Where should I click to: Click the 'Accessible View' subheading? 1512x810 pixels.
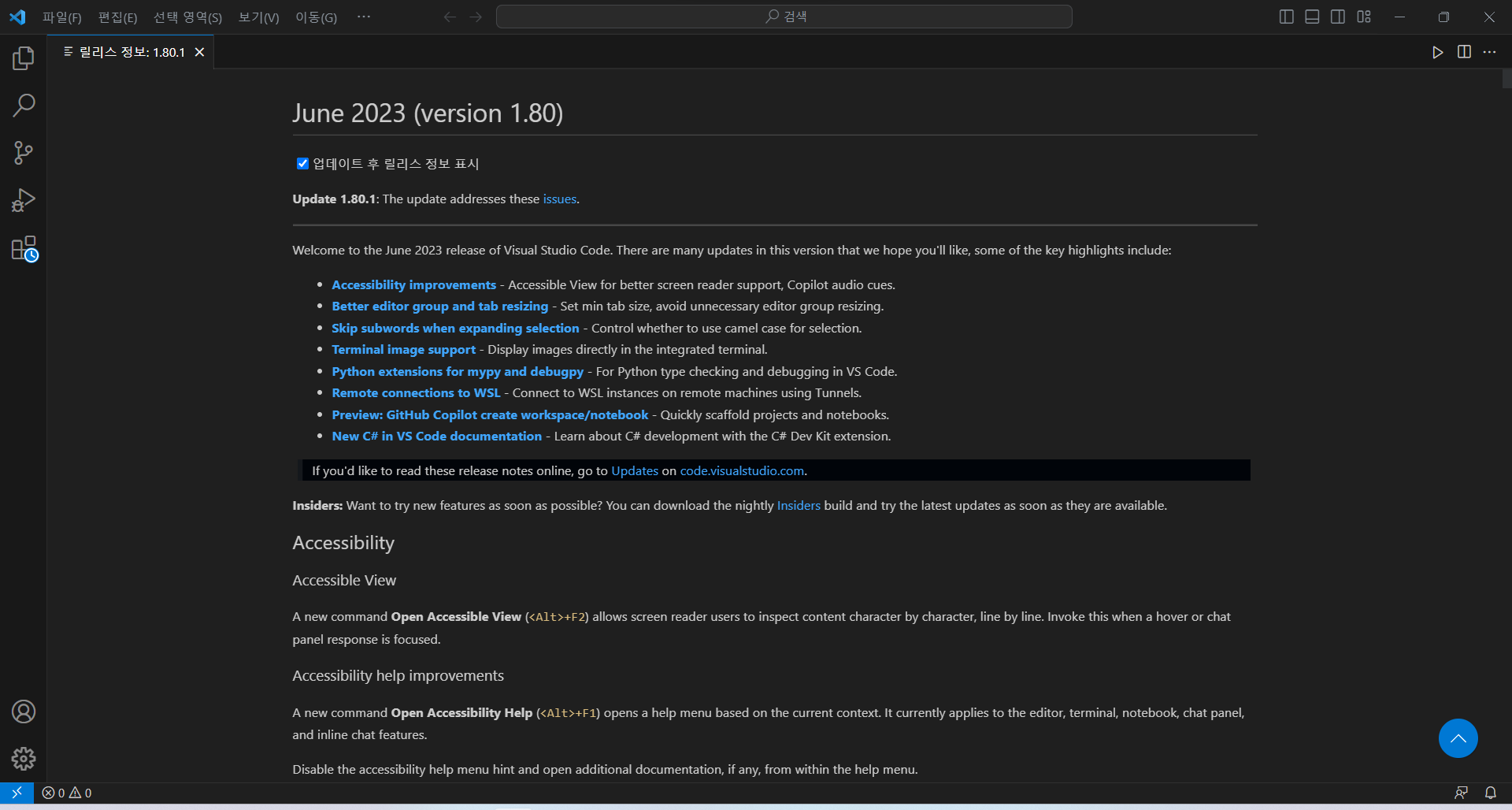(344, 581)
